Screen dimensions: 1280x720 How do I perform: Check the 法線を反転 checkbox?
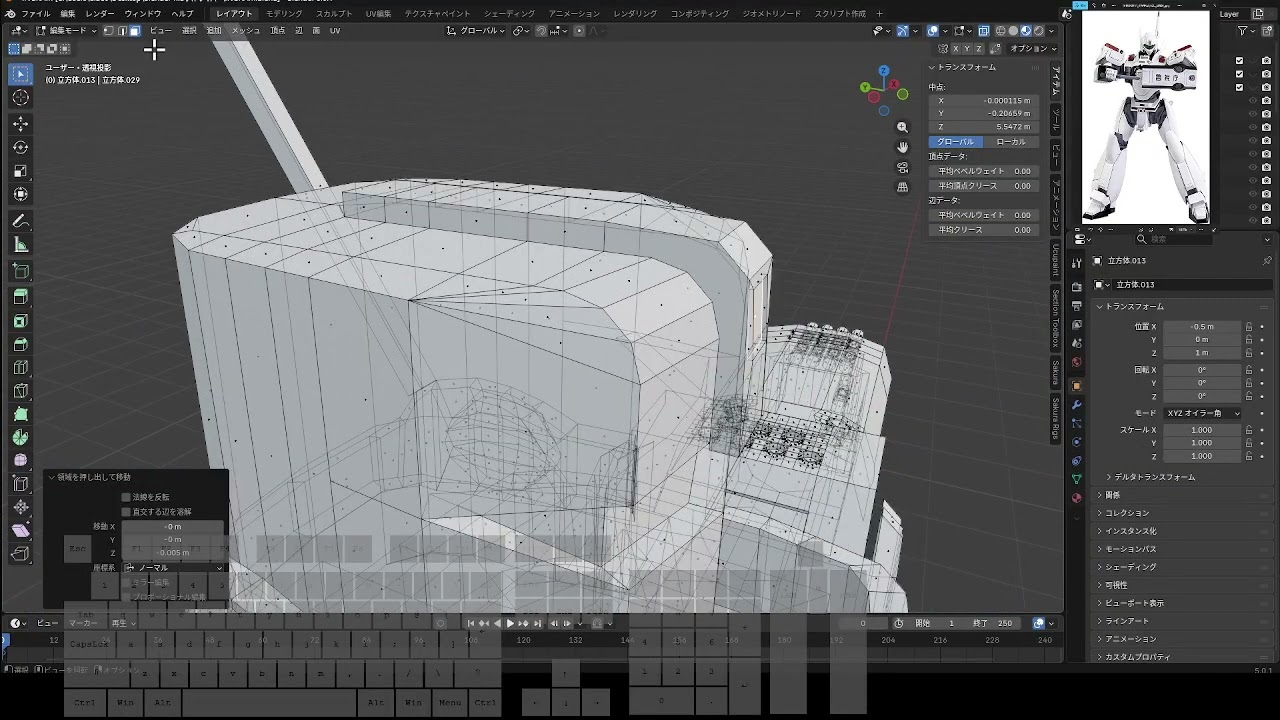[x=126, y=497]
